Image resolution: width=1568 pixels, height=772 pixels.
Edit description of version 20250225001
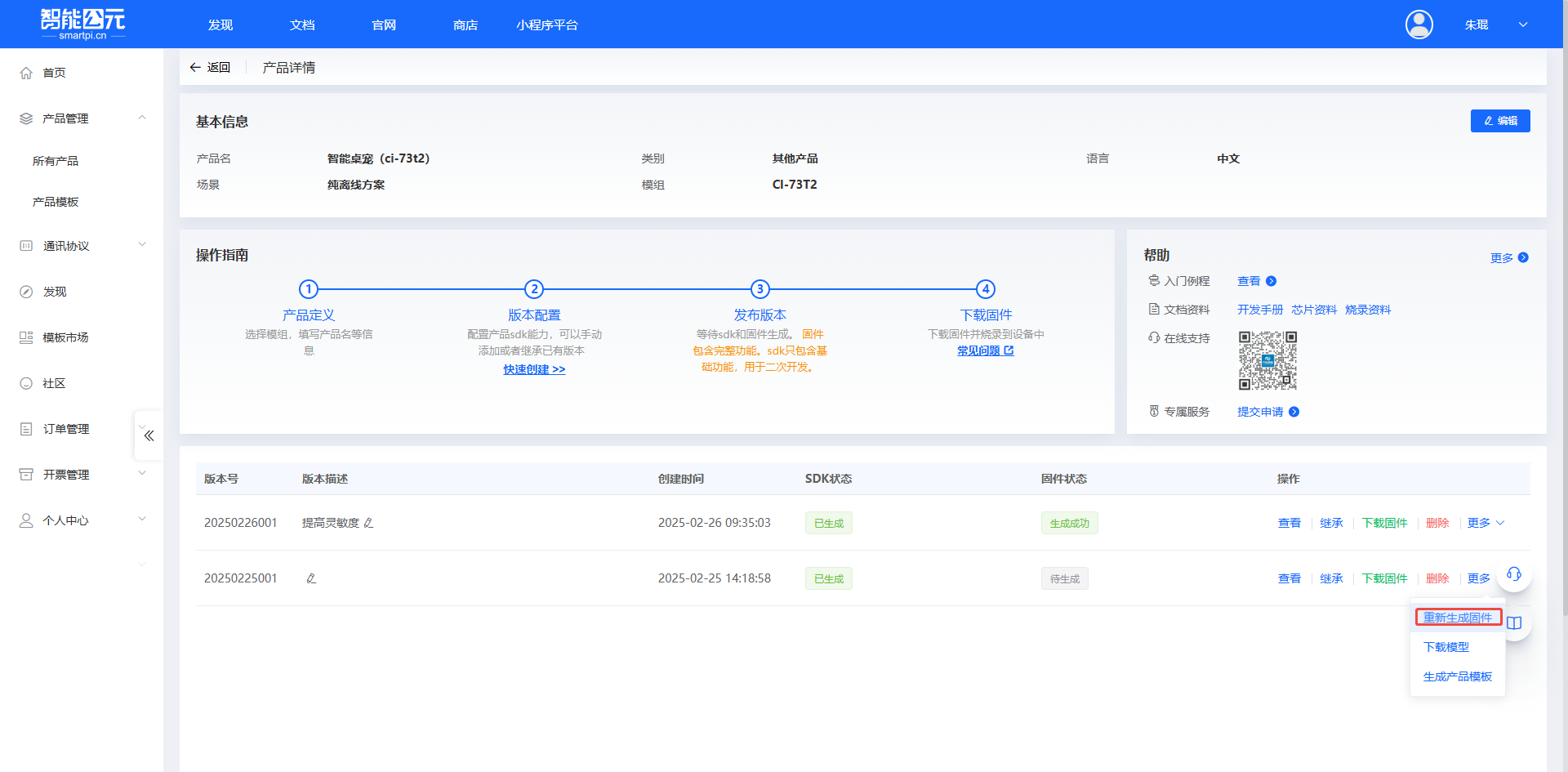[x=311, y=578]
